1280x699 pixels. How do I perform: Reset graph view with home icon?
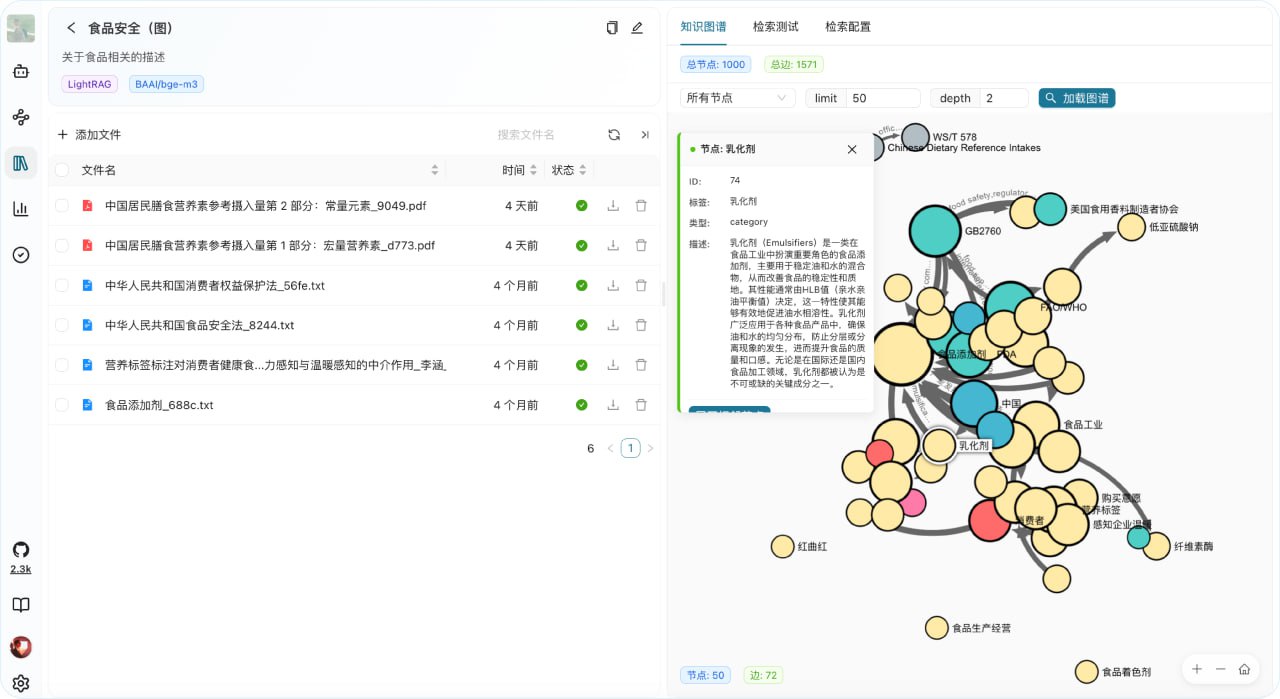1245,669
